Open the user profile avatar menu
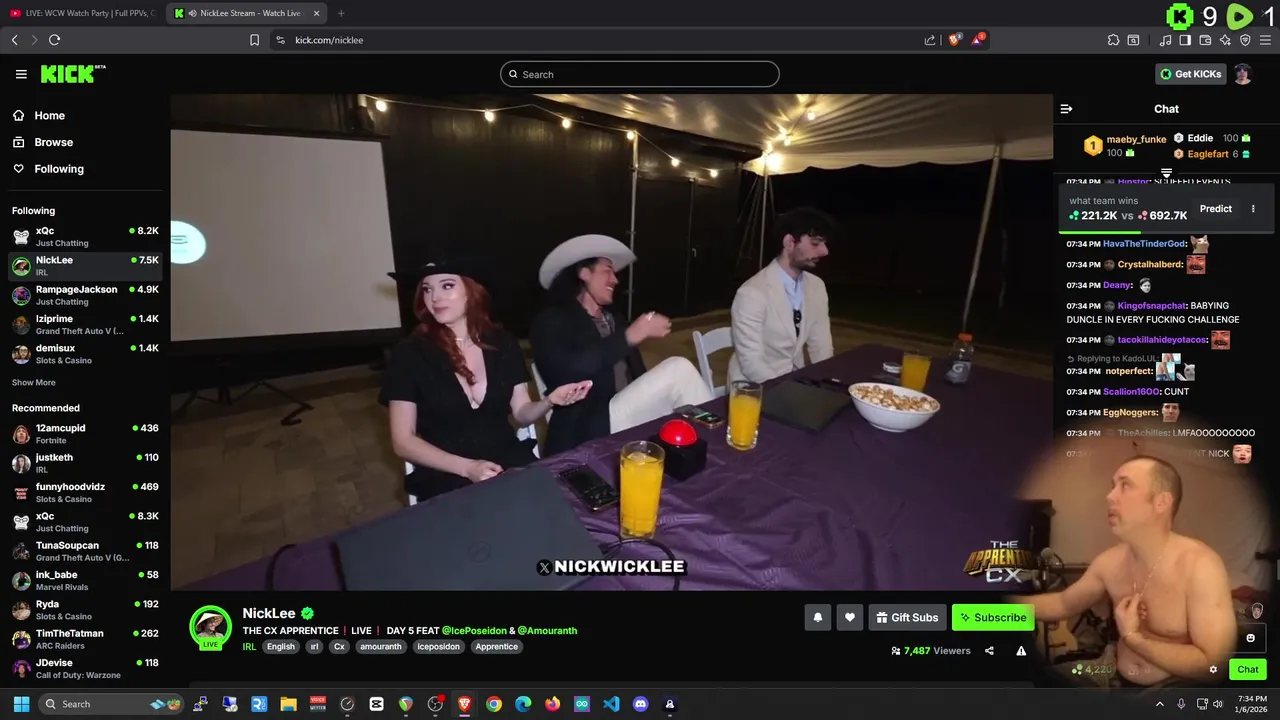 [x=1242, y=74]
